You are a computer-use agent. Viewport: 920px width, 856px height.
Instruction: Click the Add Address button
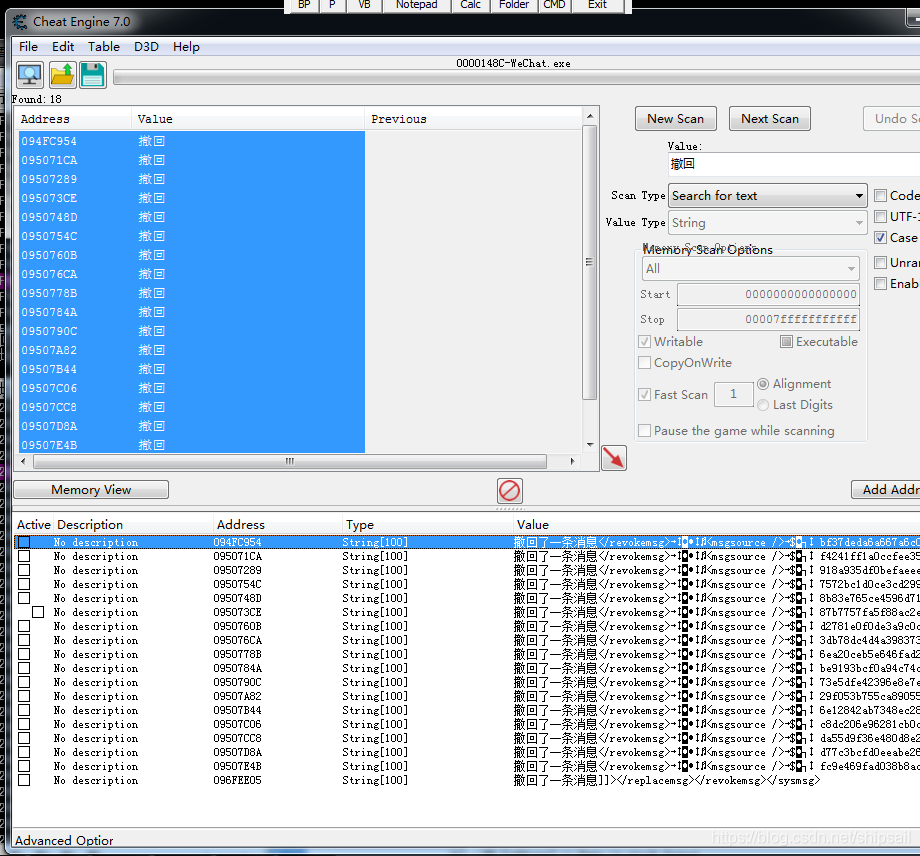point(887,490)
